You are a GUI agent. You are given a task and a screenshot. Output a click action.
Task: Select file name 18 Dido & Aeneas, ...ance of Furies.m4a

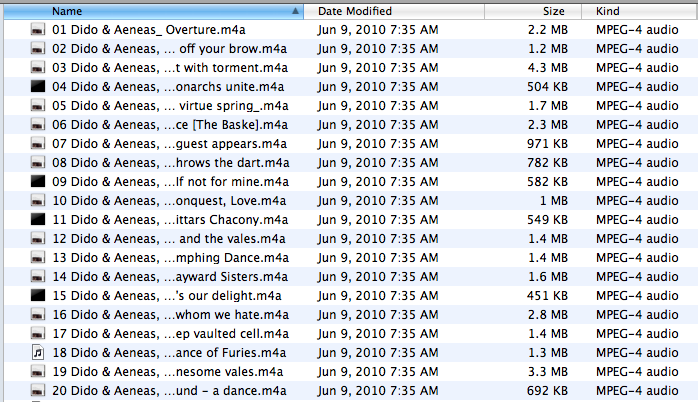click(x=169, y=353)
